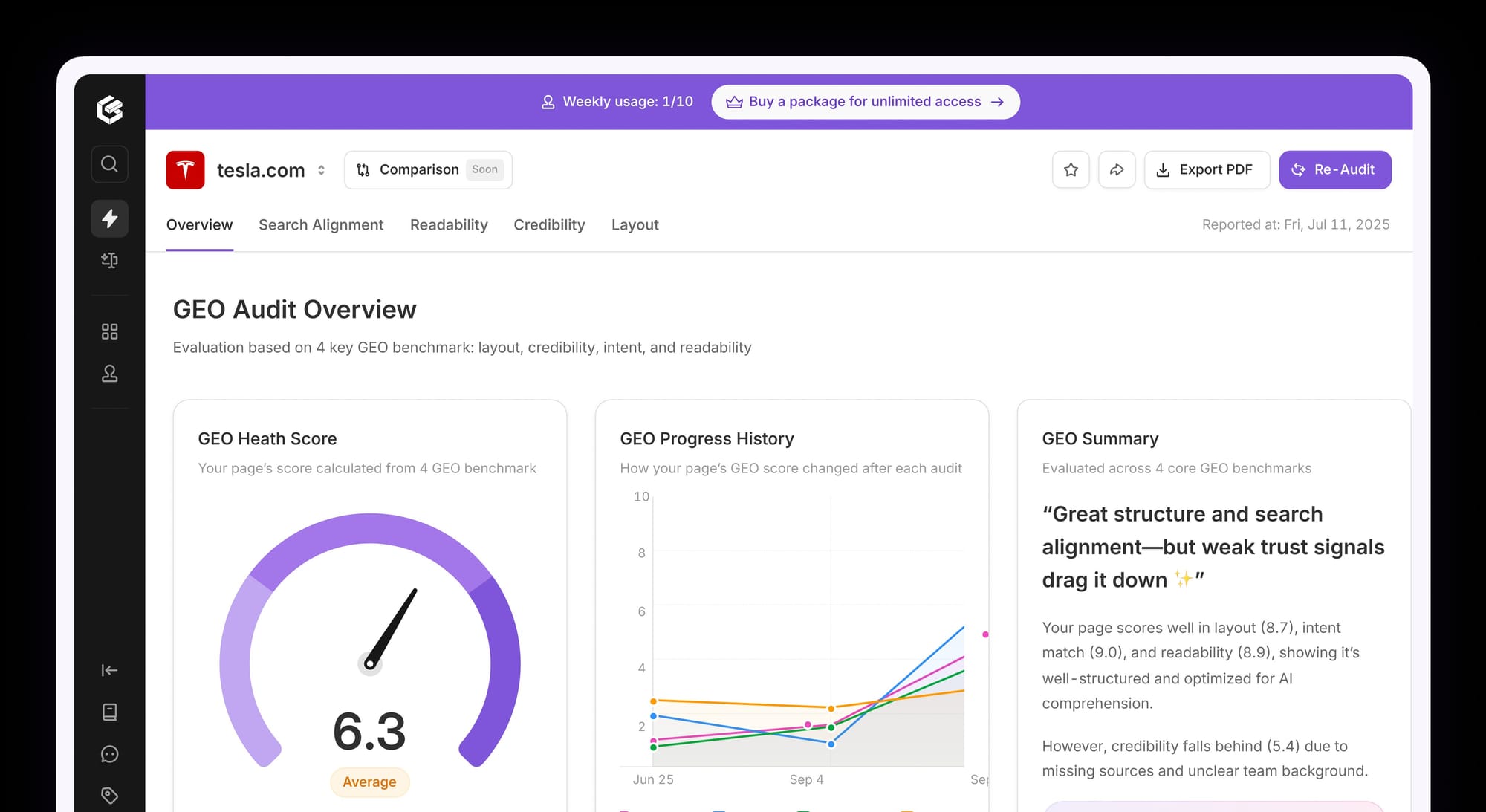Click the Export PDF button

tap(1207, 170)
